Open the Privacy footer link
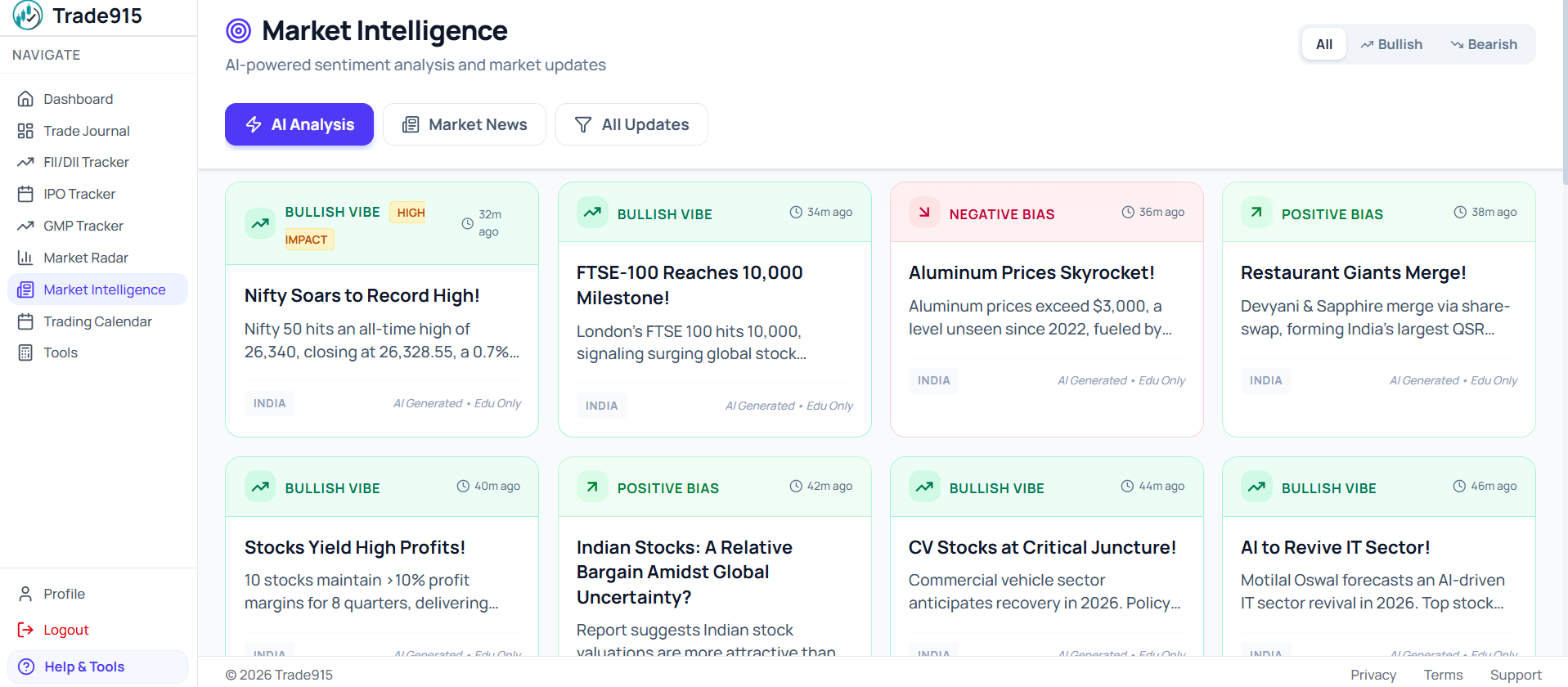This screenshot has height=687, width=1568. point(1373,675)
